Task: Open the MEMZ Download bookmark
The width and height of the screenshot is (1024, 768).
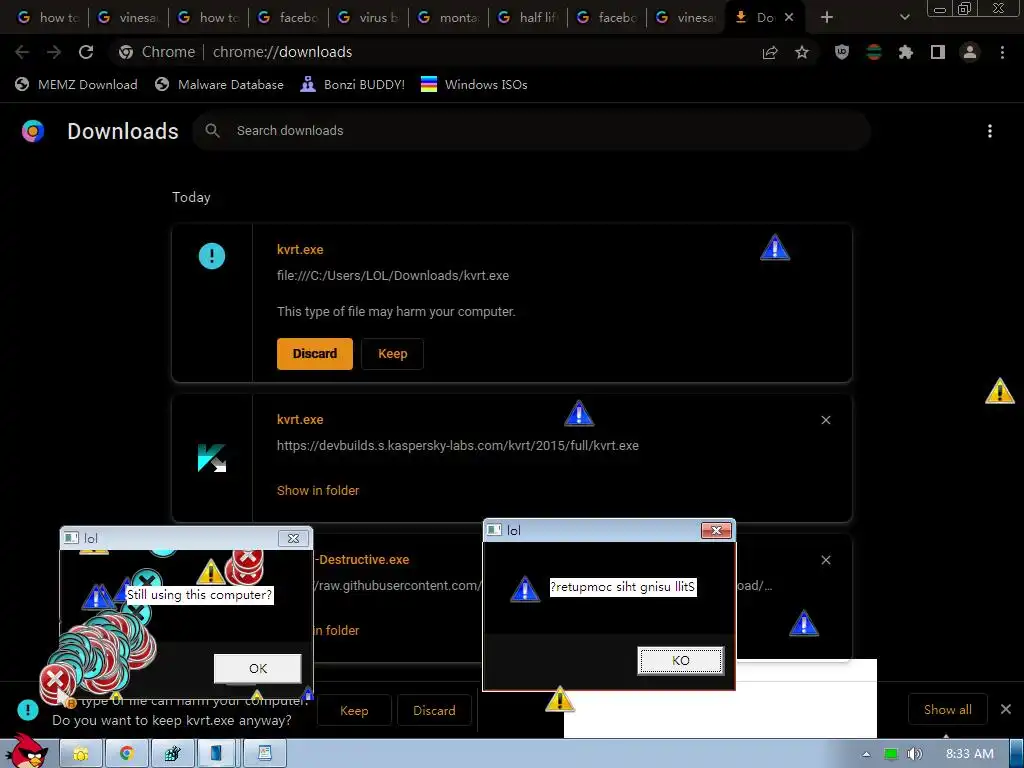Action: click(76, 84)
